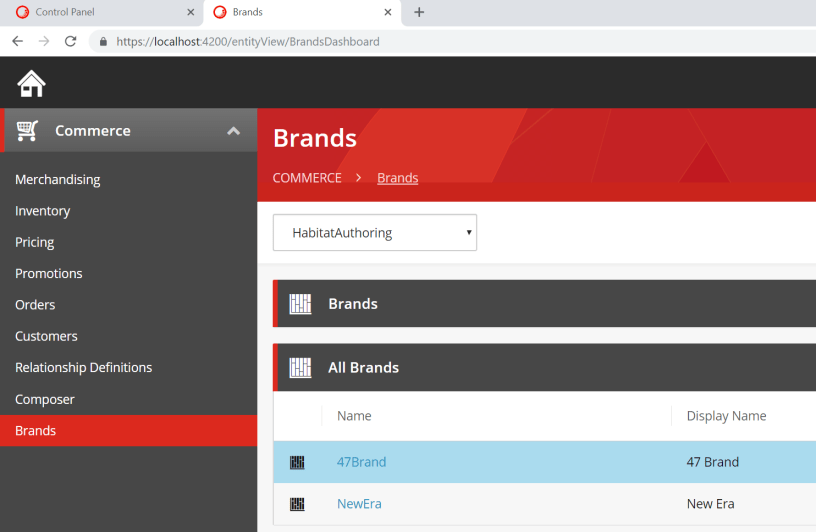Open Merchandising in the sidebar

57,180
